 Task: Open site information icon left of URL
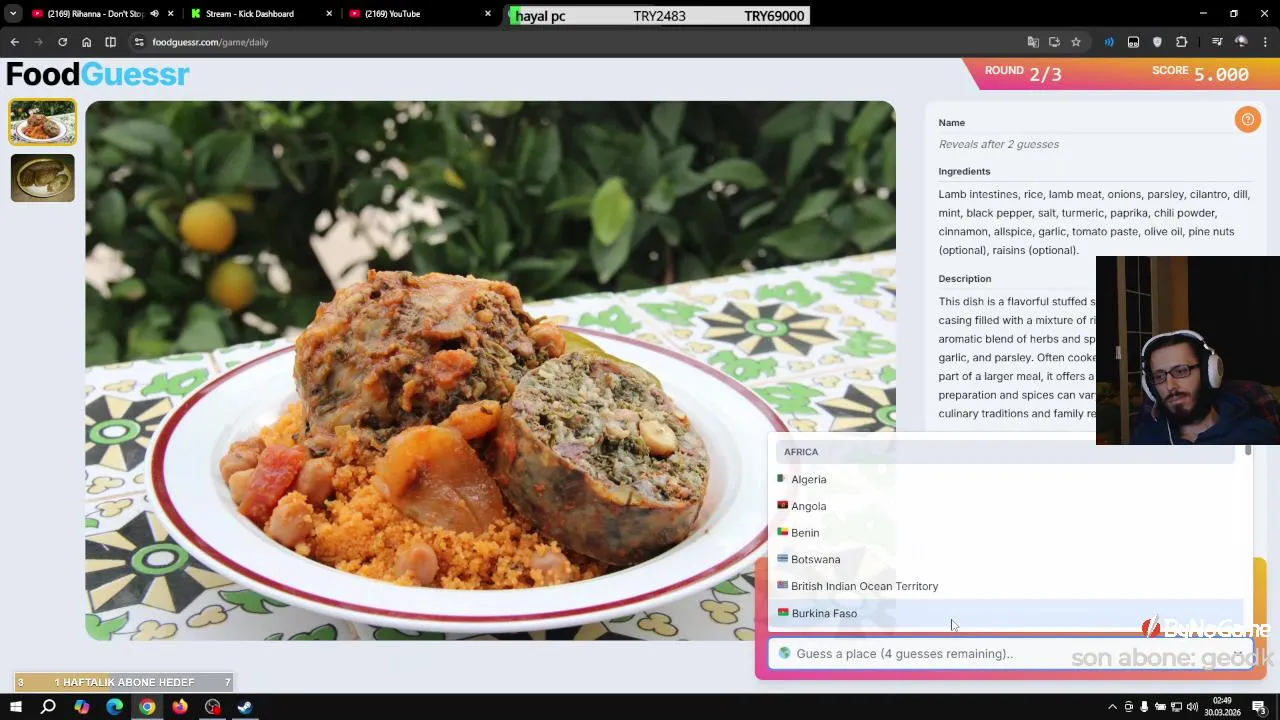pyautogui.click(x=139, y=42)
